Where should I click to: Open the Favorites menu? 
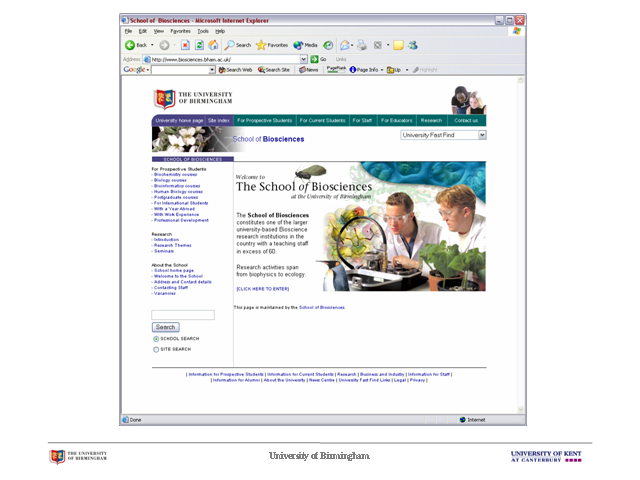tap(180, 31)
